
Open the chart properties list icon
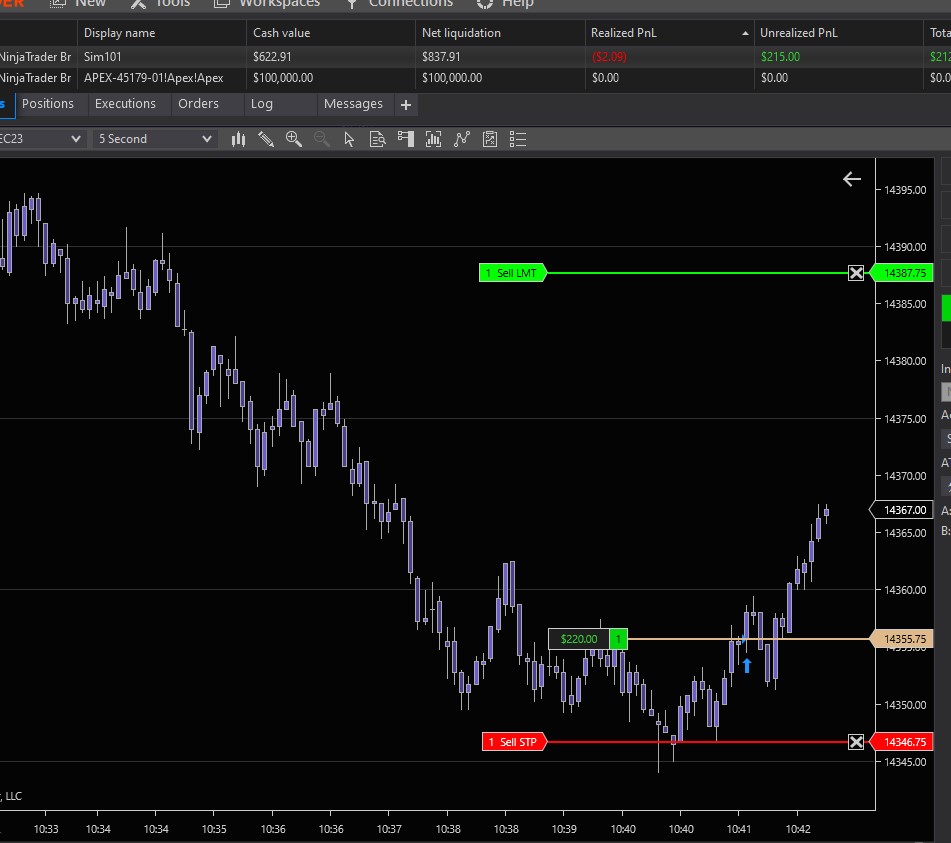tap(518, 139)
